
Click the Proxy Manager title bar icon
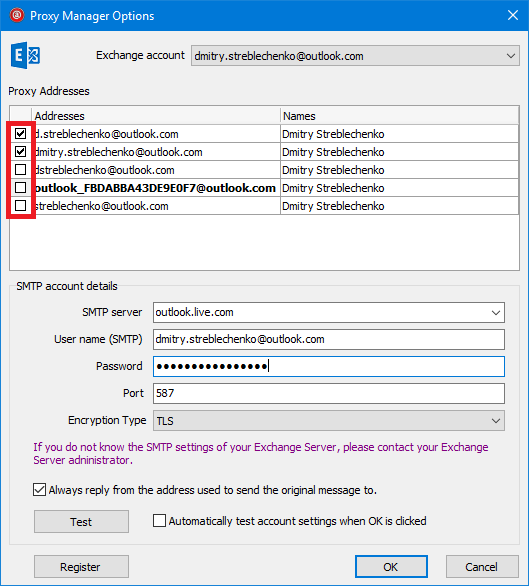(17, 15)
